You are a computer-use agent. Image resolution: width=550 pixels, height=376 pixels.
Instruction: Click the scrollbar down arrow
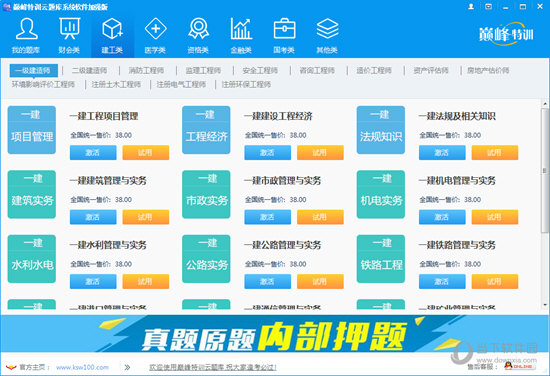[545, 305]
